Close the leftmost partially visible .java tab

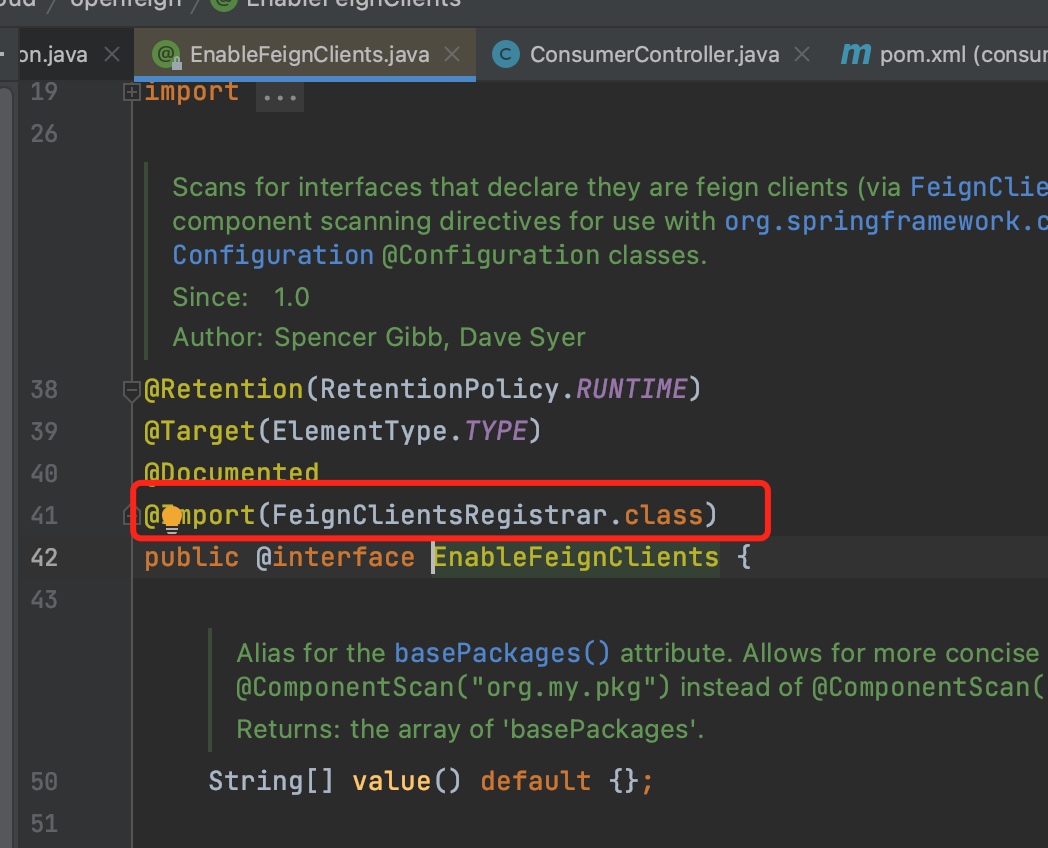pyautogui.click(x=112, y=55)
